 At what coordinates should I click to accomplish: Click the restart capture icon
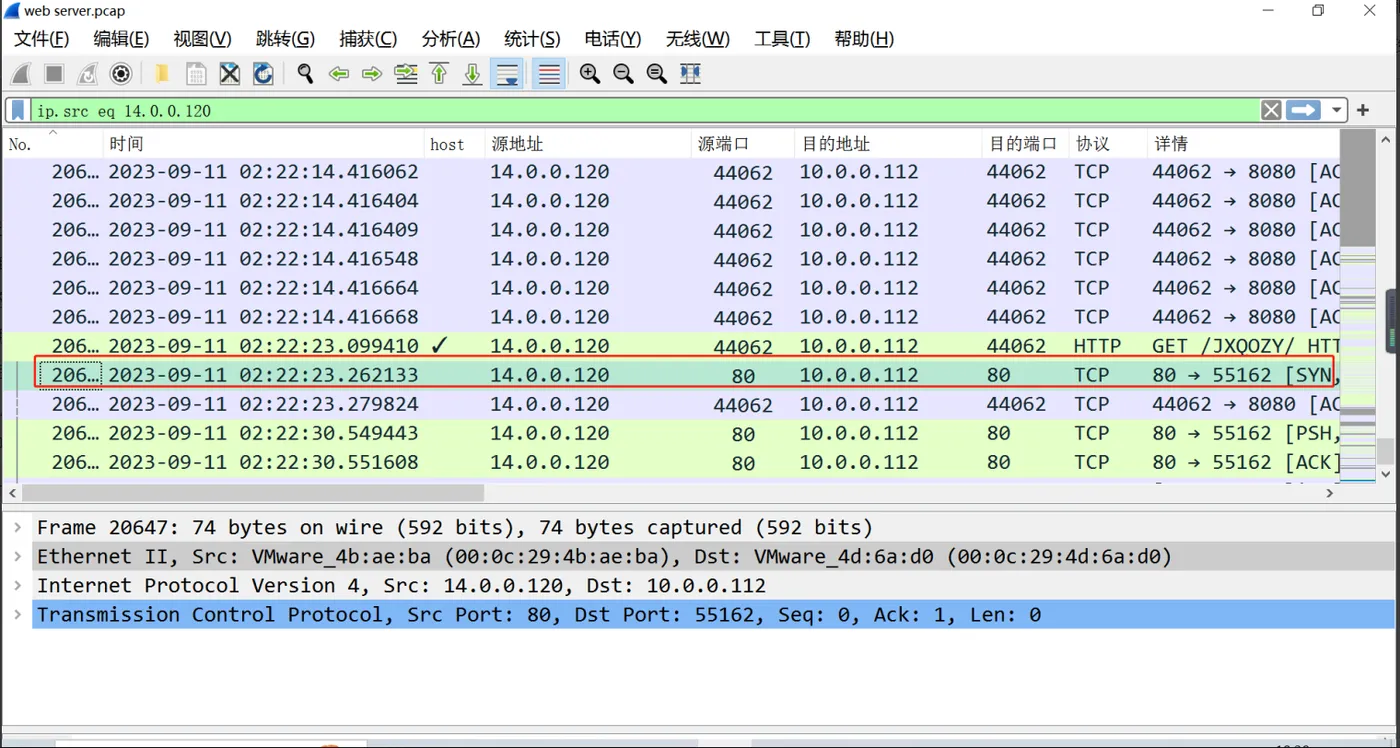88,74
